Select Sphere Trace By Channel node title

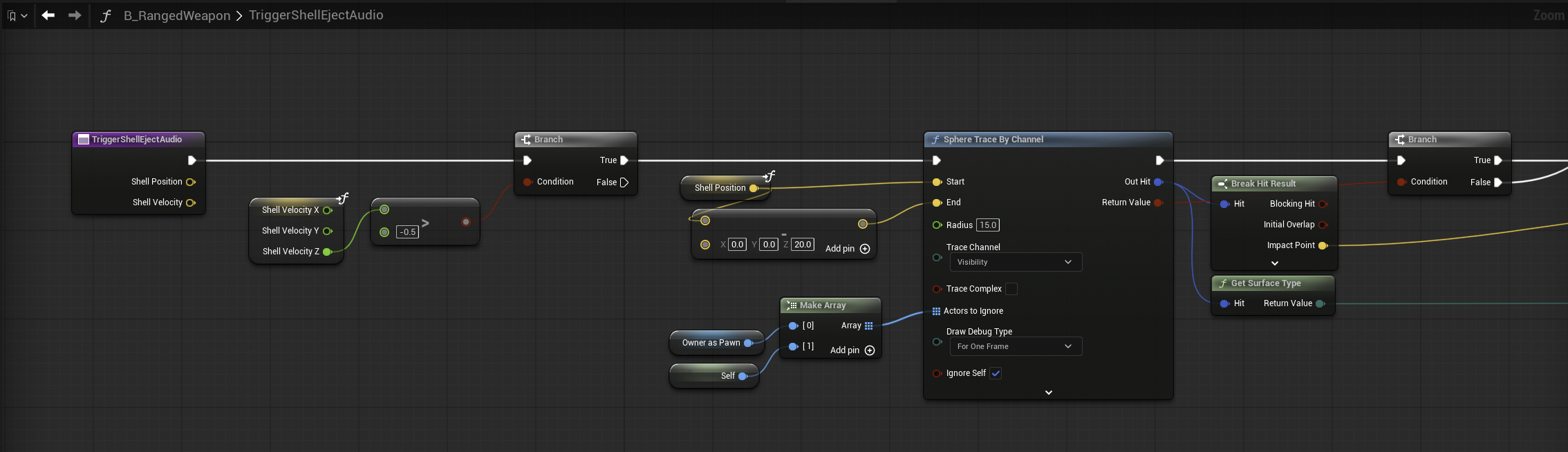993,140
